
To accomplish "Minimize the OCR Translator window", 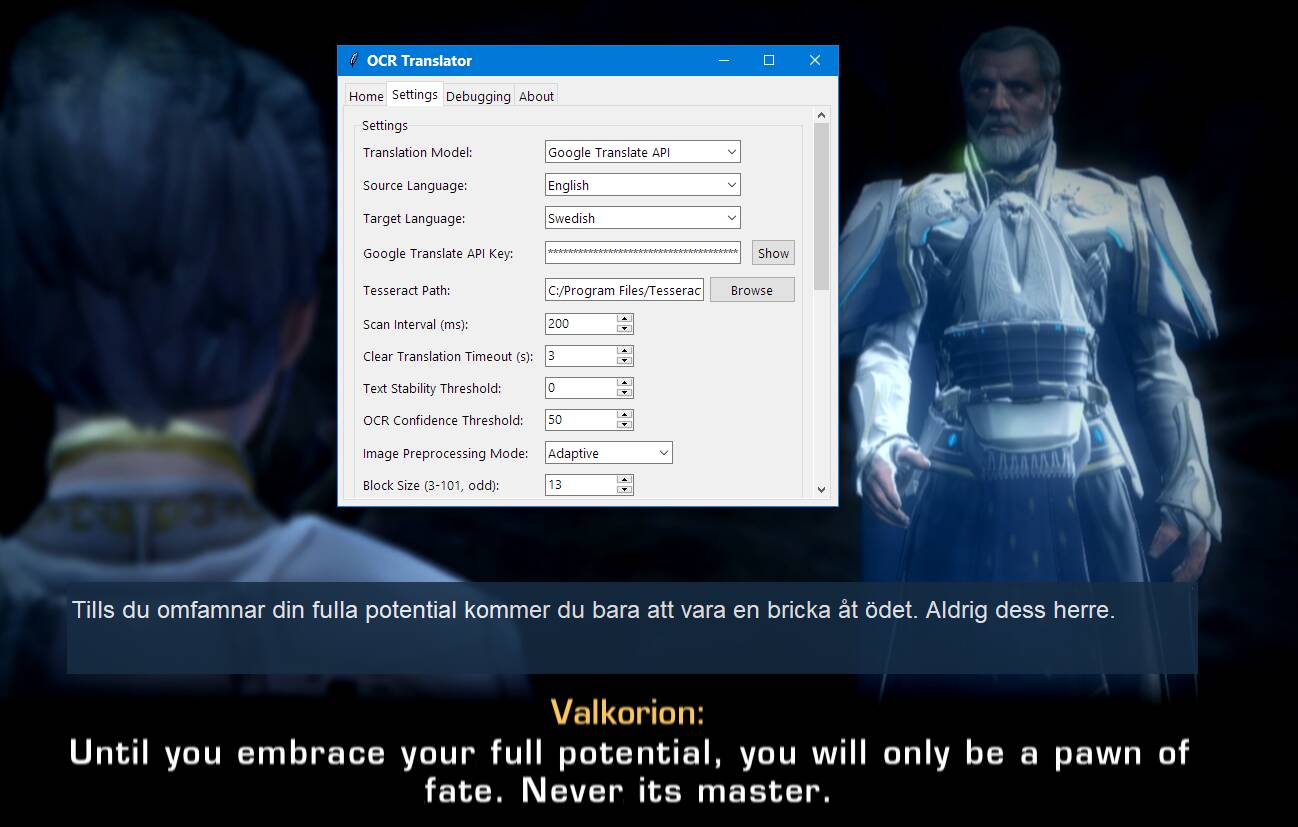I will (x=723, y=60).
